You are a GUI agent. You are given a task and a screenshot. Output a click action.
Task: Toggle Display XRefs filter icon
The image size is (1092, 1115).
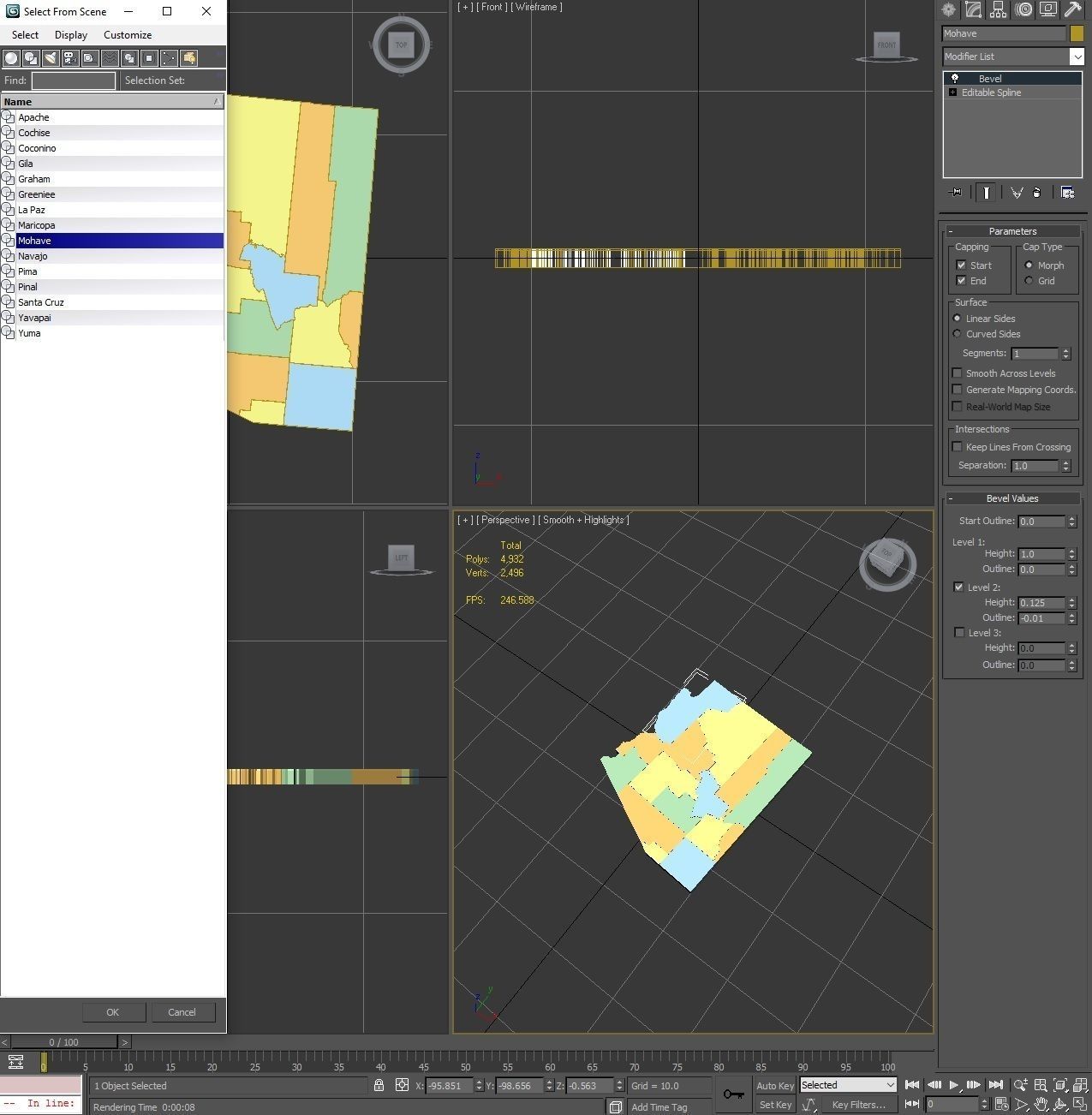pyautogui.click(x=149, y=58)
